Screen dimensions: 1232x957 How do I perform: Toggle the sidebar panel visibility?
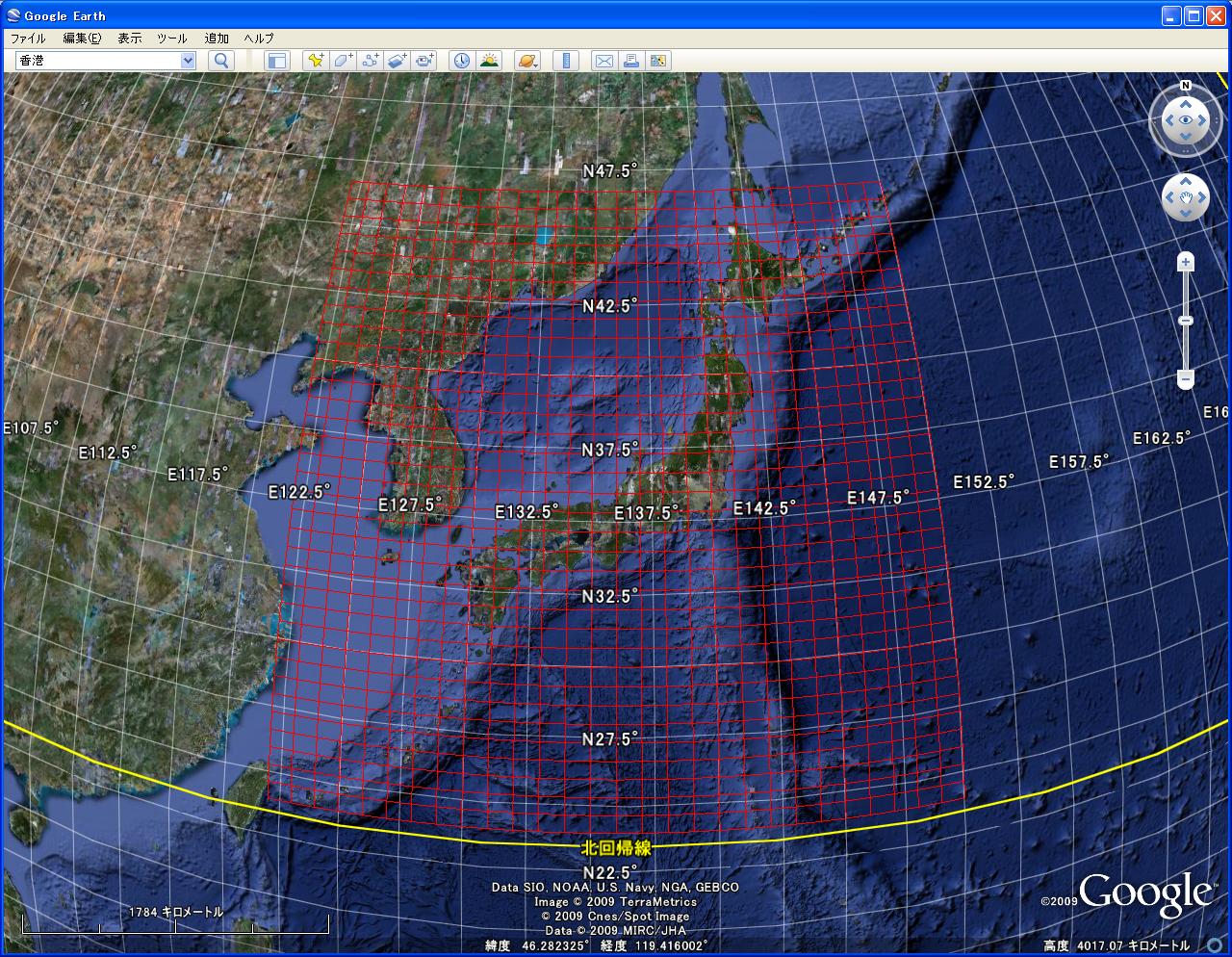(x=277, y=61)
